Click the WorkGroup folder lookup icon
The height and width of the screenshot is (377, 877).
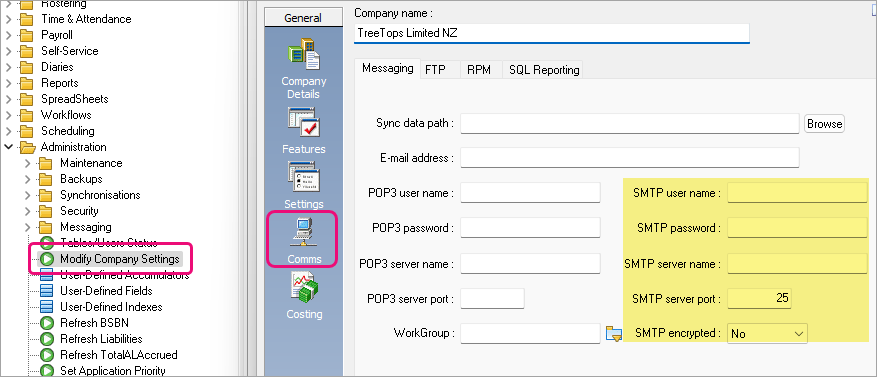point(614,334)
